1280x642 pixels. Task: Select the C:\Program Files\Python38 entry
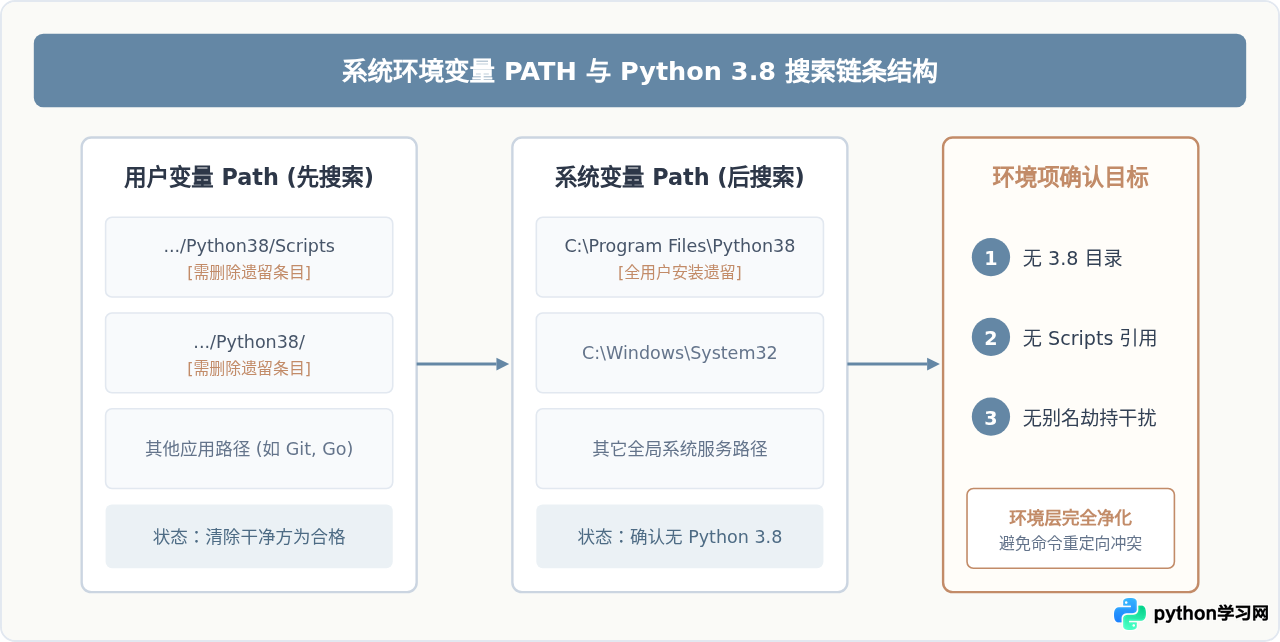pos(680,257)
